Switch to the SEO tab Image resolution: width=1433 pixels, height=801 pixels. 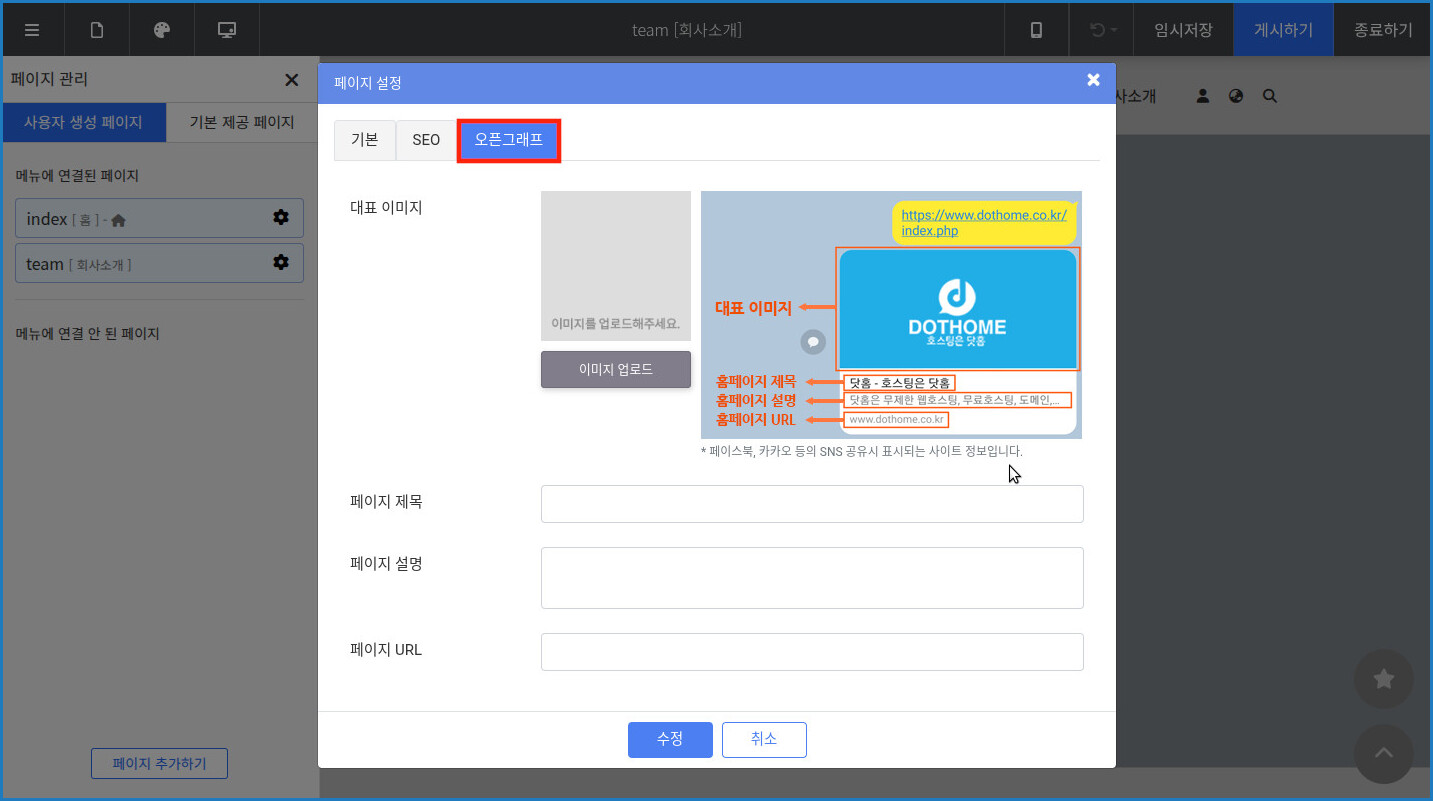426,140
